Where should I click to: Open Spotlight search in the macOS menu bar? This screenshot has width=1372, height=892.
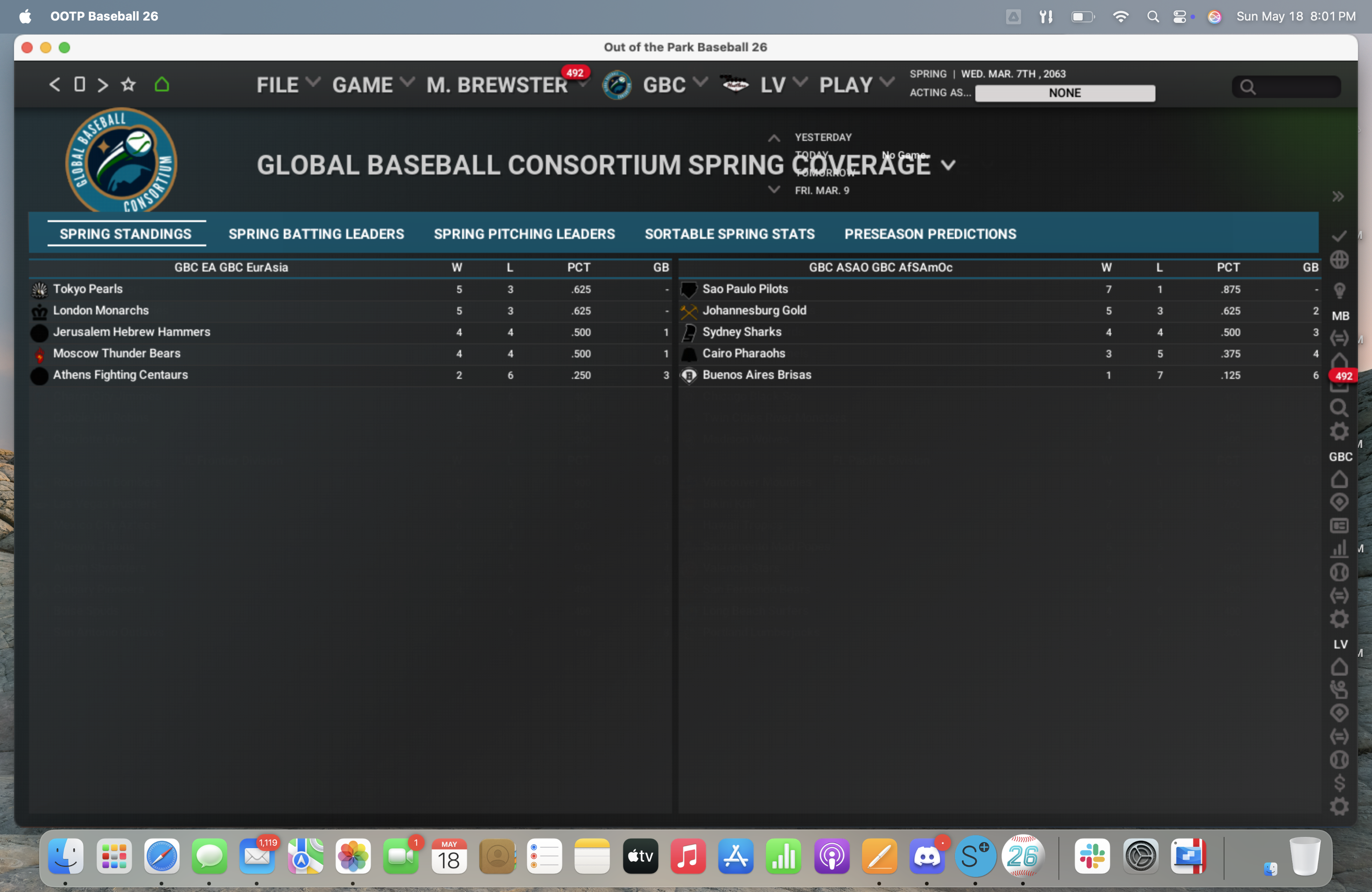(x=1152, y=16)
